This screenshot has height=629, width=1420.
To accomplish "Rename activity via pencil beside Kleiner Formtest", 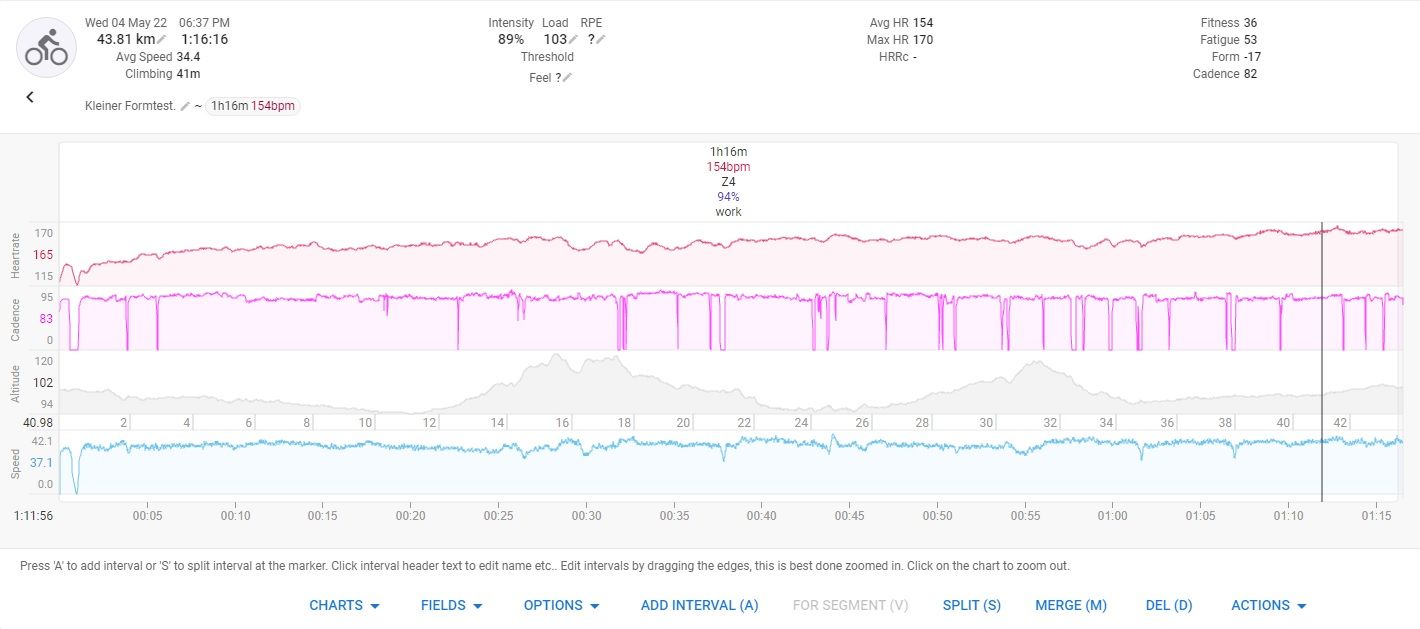I will point(185,106).
